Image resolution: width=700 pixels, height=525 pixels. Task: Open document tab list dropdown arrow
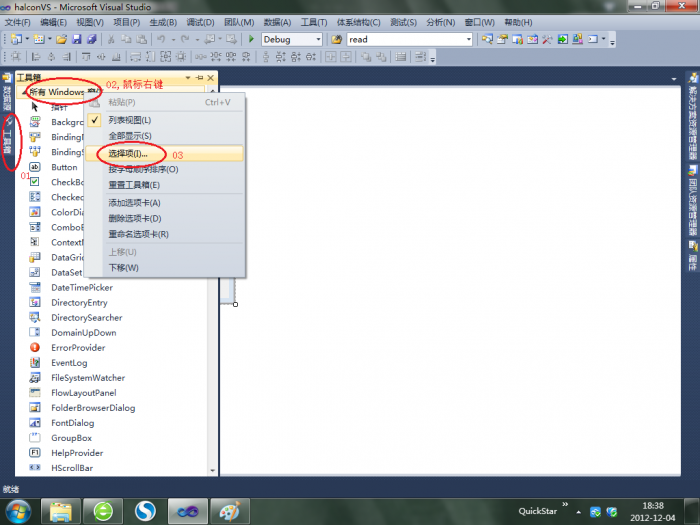(x=674, y=79)
